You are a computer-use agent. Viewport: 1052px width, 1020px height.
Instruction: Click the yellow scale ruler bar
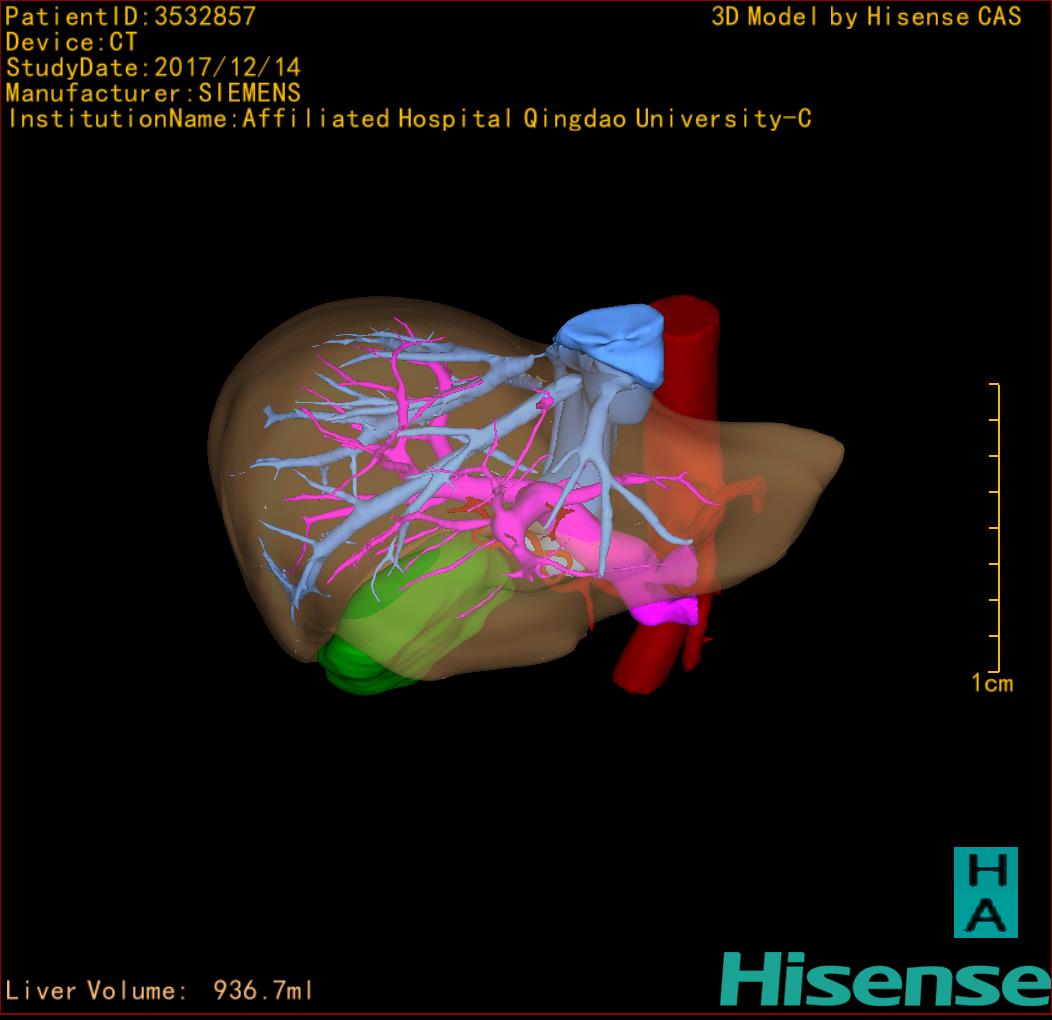996,527
